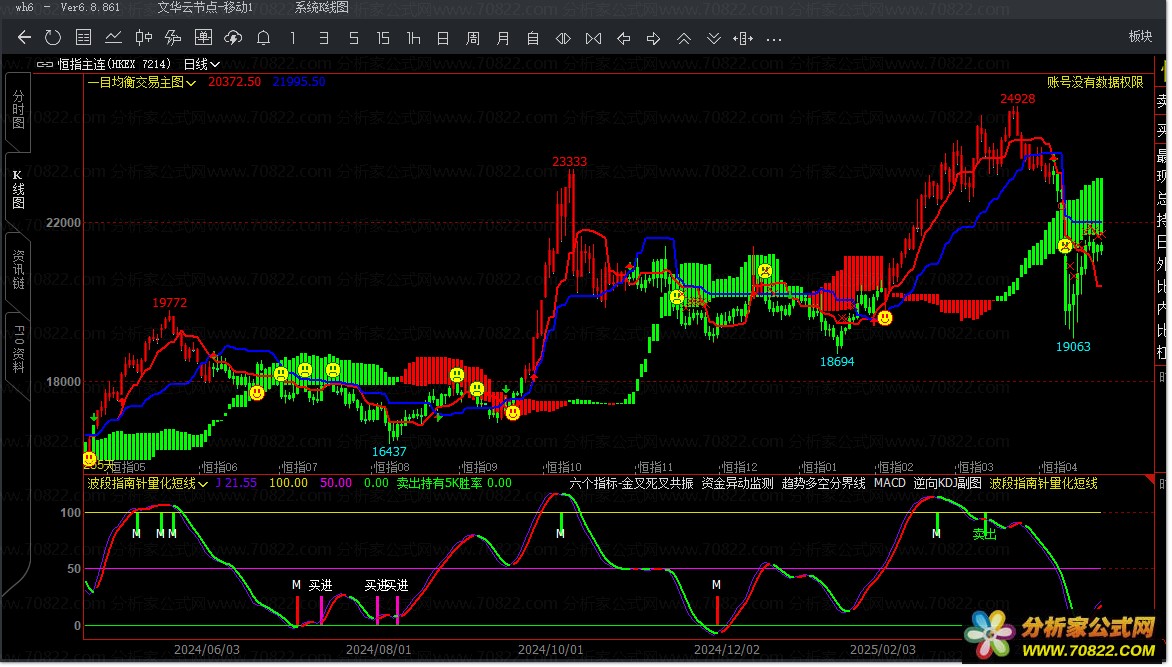
Task: Click the double up chevron icon
Action: click(x=684, y=39)
